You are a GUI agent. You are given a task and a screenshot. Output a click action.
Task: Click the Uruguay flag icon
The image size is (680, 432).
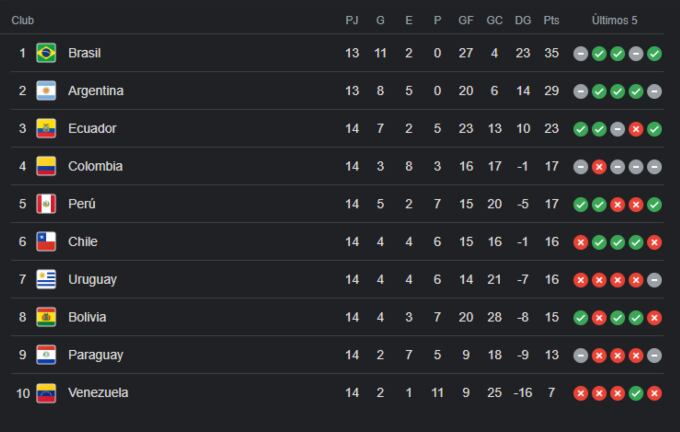(x=46, y=279)
